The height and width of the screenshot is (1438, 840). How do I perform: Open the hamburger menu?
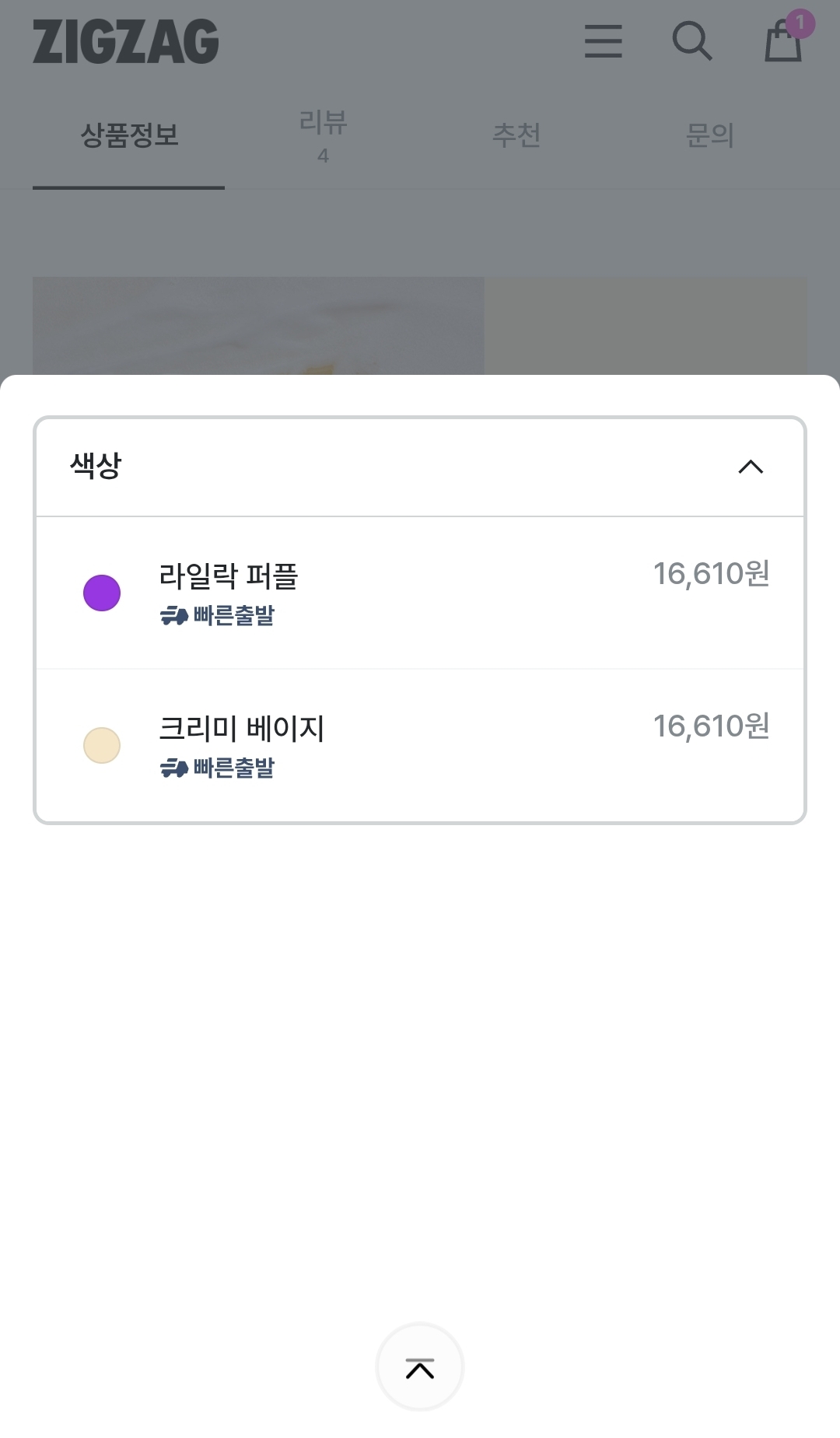[x=603, y=41]
